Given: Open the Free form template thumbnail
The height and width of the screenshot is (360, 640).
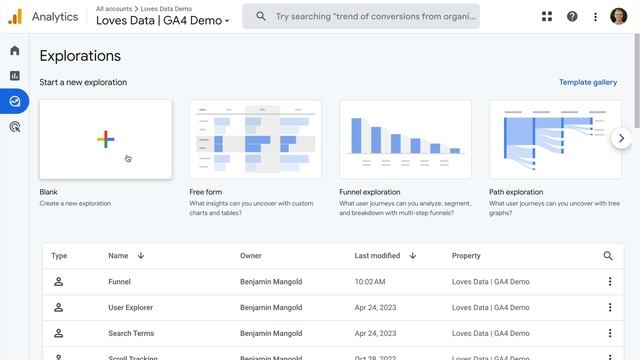Looking at the screenshot, I should (255, 139).
